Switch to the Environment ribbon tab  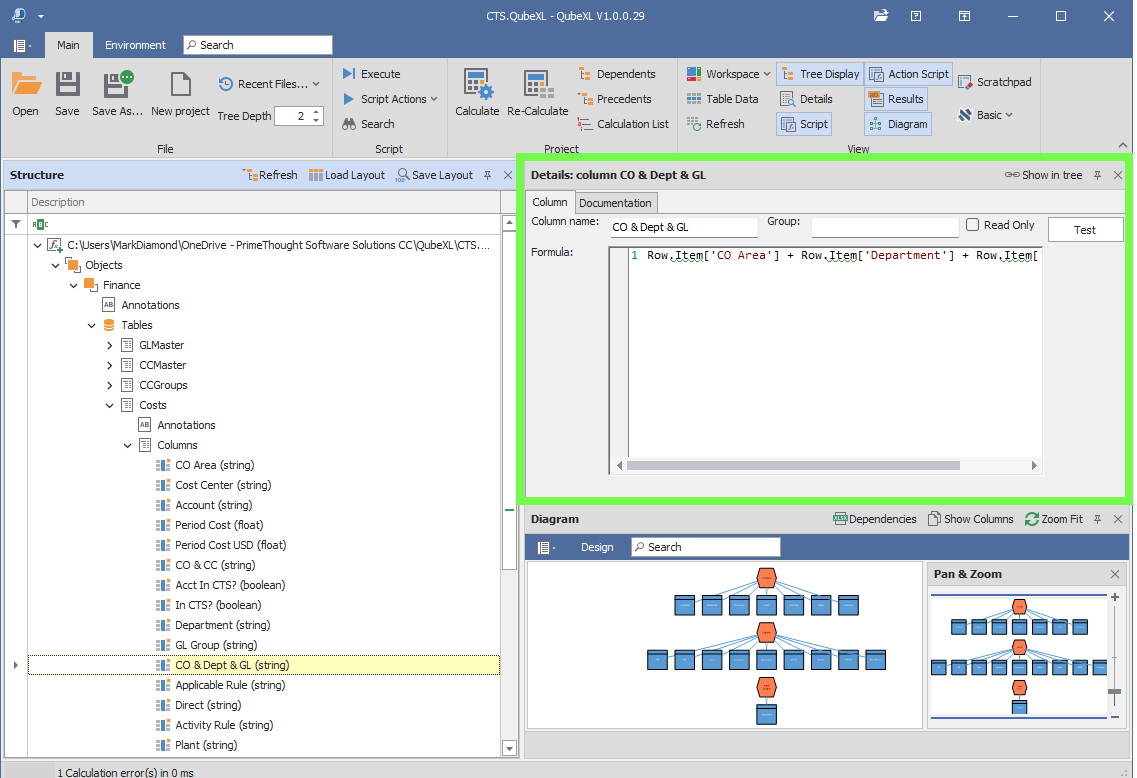point(135,45)
